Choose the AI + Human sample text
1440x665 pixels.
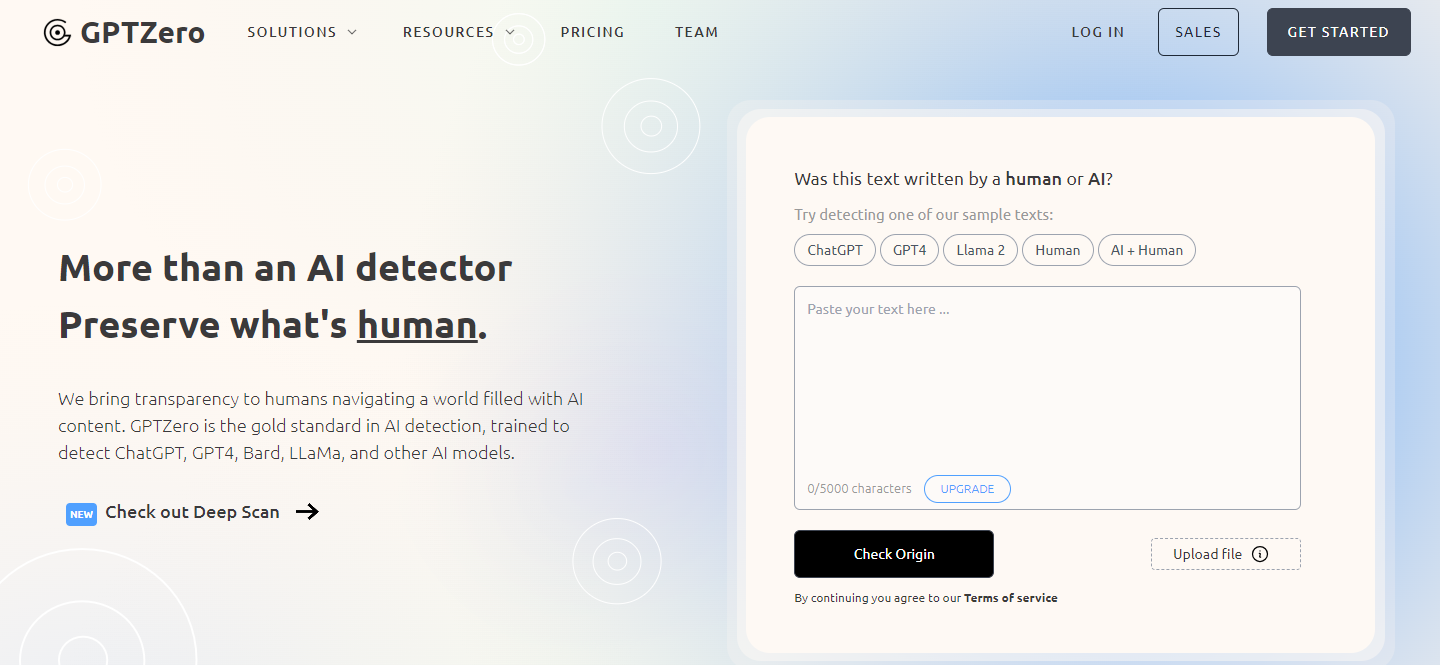coord(1146,250)
